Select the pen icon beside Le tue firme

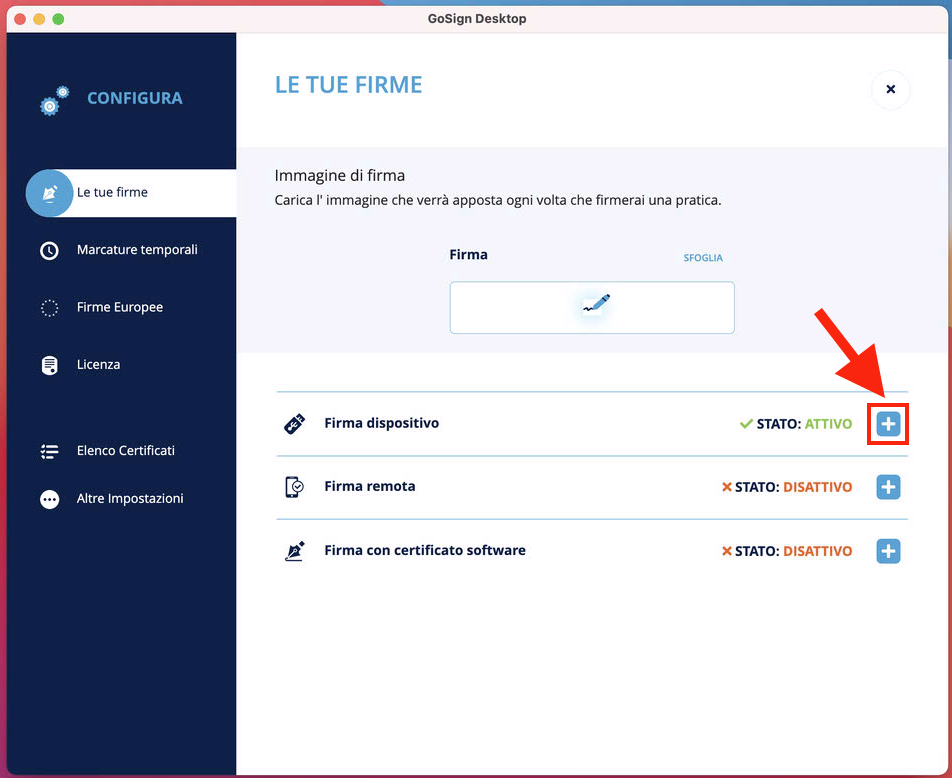click(x=49, y=193)
